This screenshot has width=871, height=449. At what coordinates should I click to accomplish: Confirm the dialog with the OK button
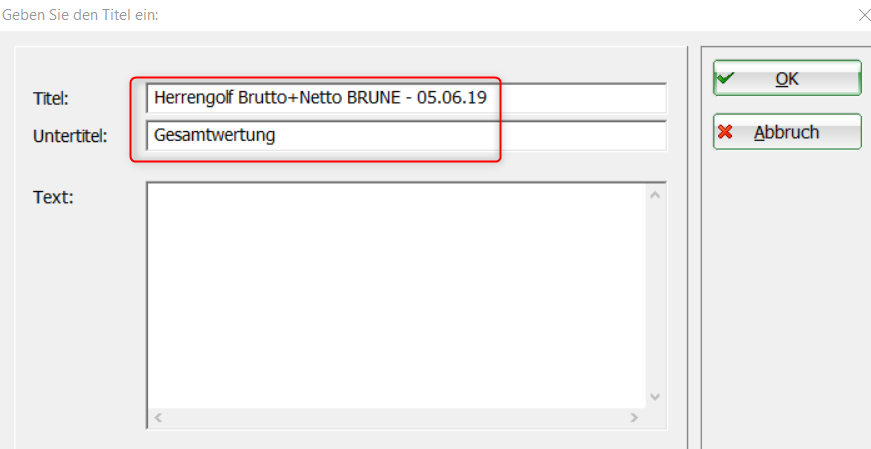(x=787, y=79)
